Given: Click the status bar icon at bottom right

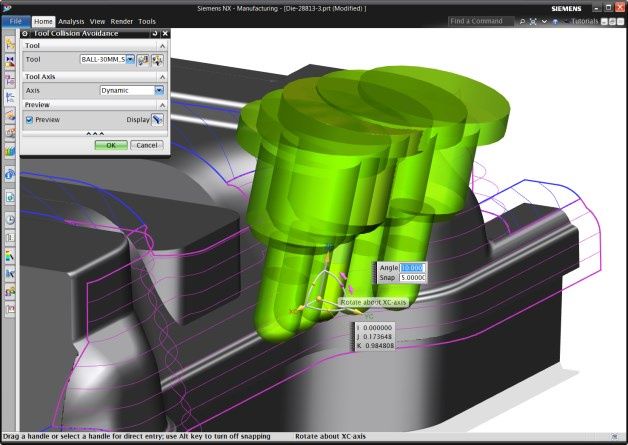Looking at the screenshot, I should (x=614, y=437).
